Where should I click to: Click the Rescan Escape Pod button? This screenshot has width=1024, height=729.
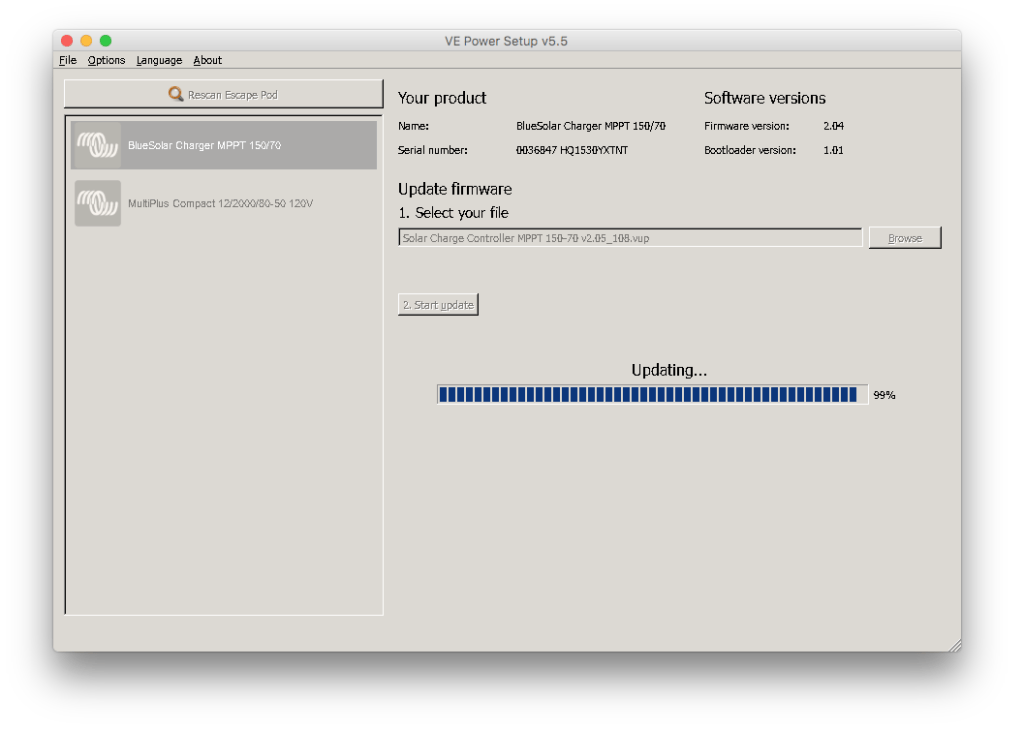(x=223, y=94)
